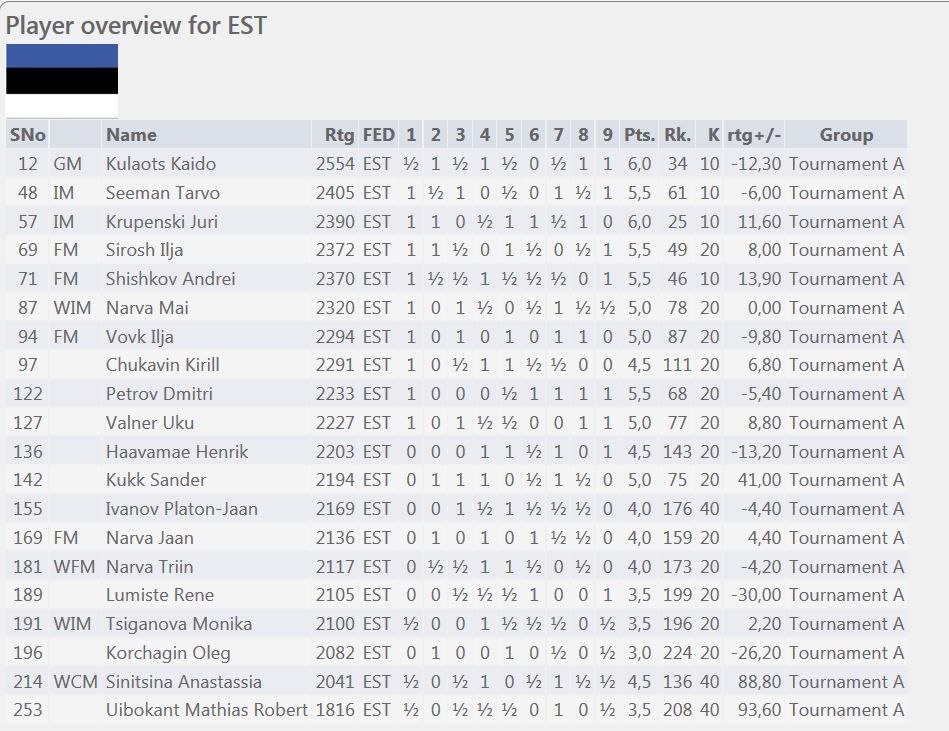Select the Seeman Tarvo name entry

[162, 193]
